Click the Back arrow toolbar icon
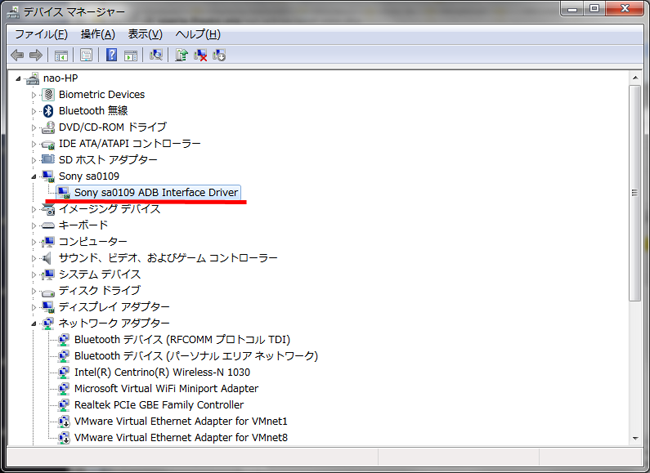The image size is (650, 473). [17, 55]
